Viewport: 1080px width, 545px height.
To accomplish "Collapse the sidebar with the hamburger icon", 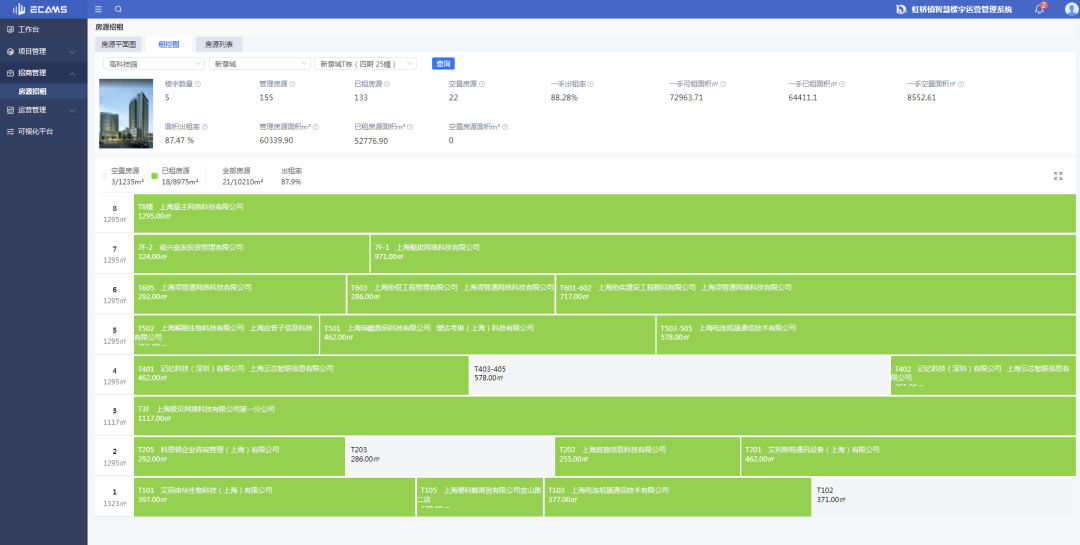I will click(x=98, y=9).
